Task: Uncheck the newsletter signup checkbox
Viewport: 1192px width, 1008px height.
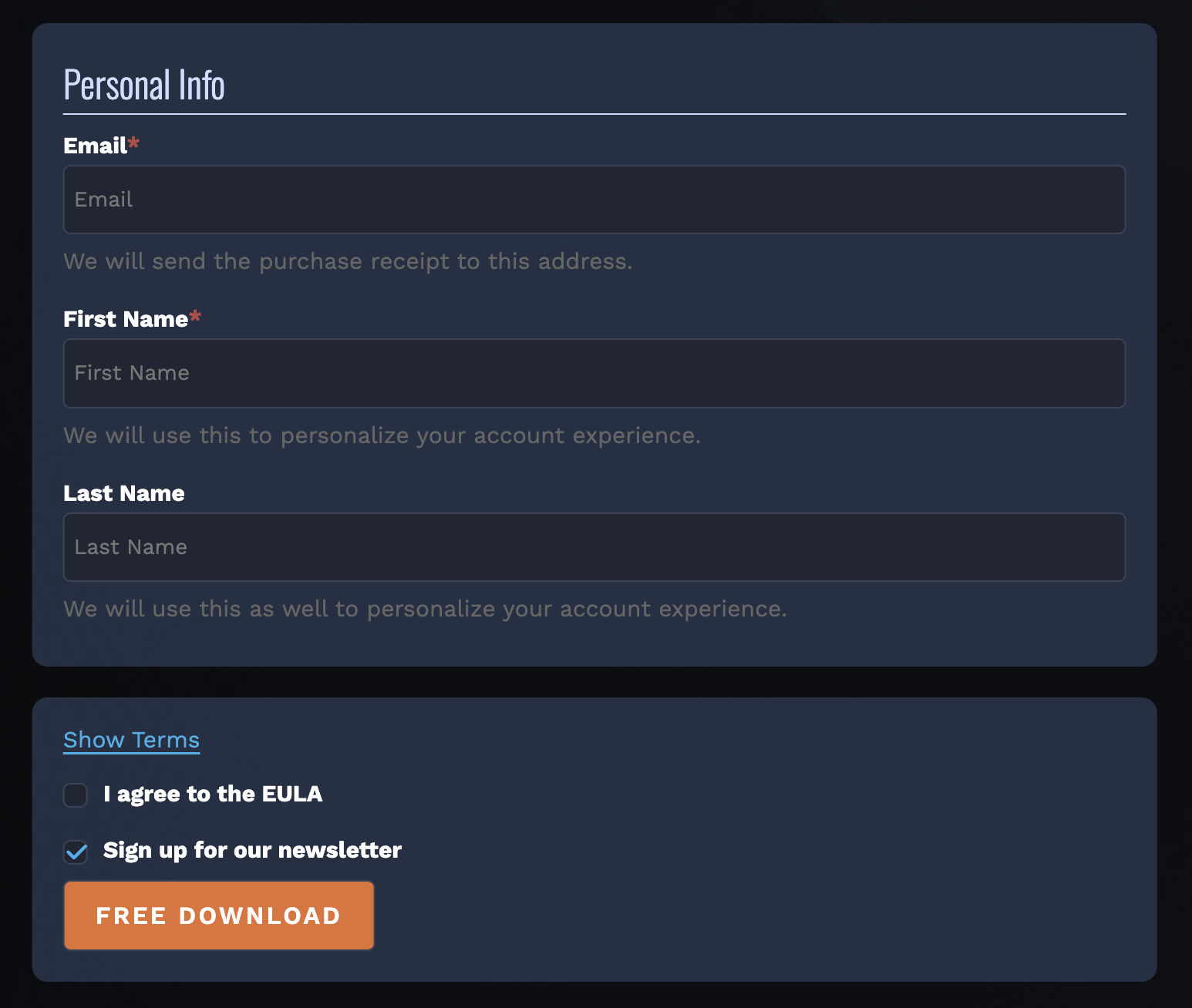Action: tap(76, 852)
